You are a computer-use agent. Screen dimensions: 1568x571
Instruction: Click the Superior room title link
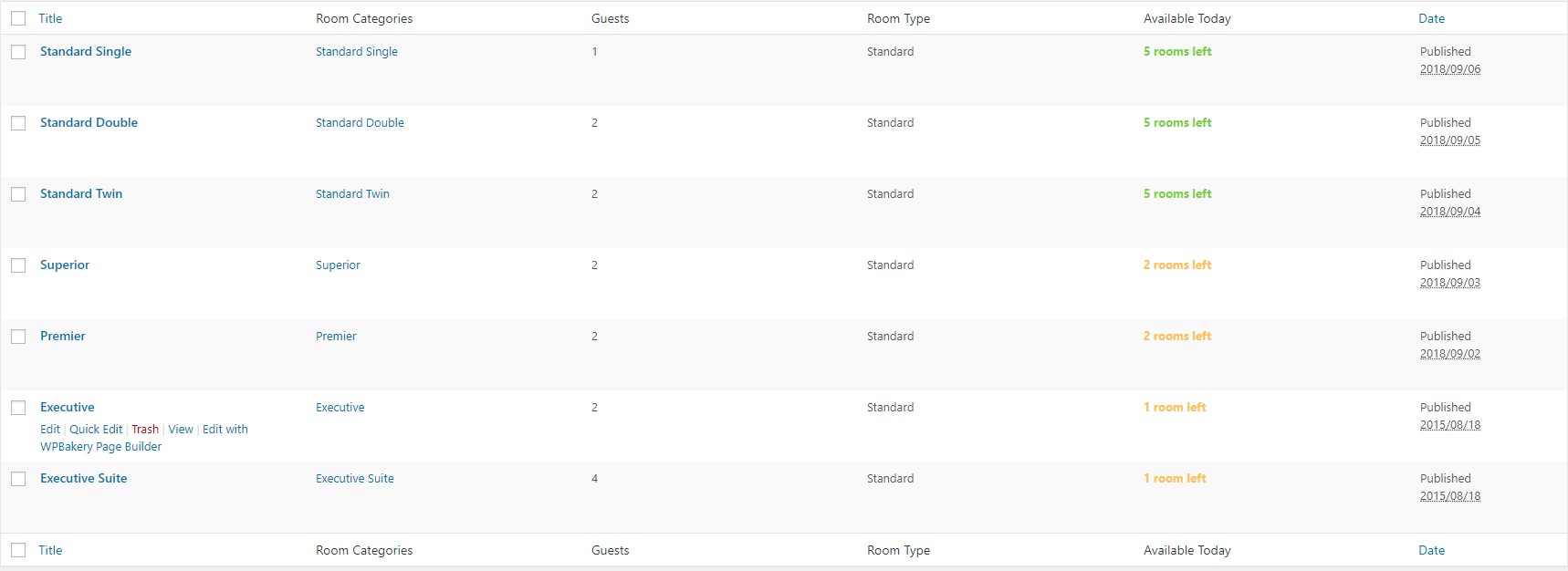tap(65, 265)
